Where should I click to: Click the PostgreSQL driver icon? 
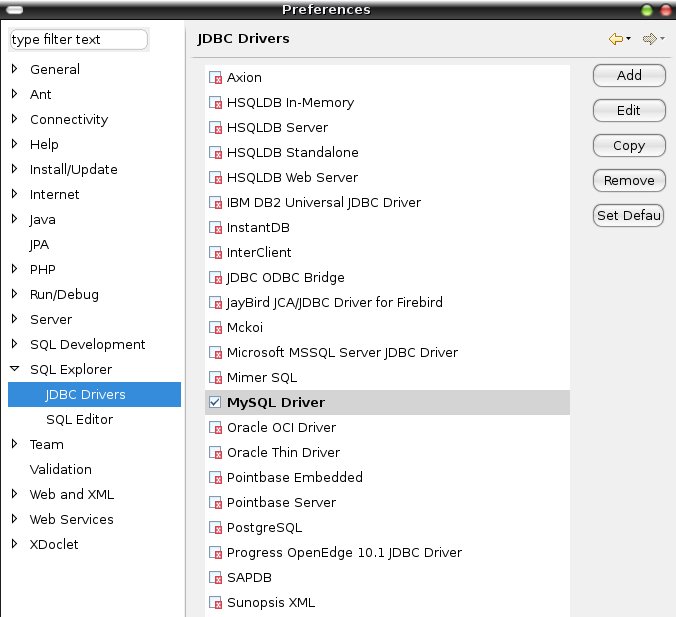coord(215,528)
